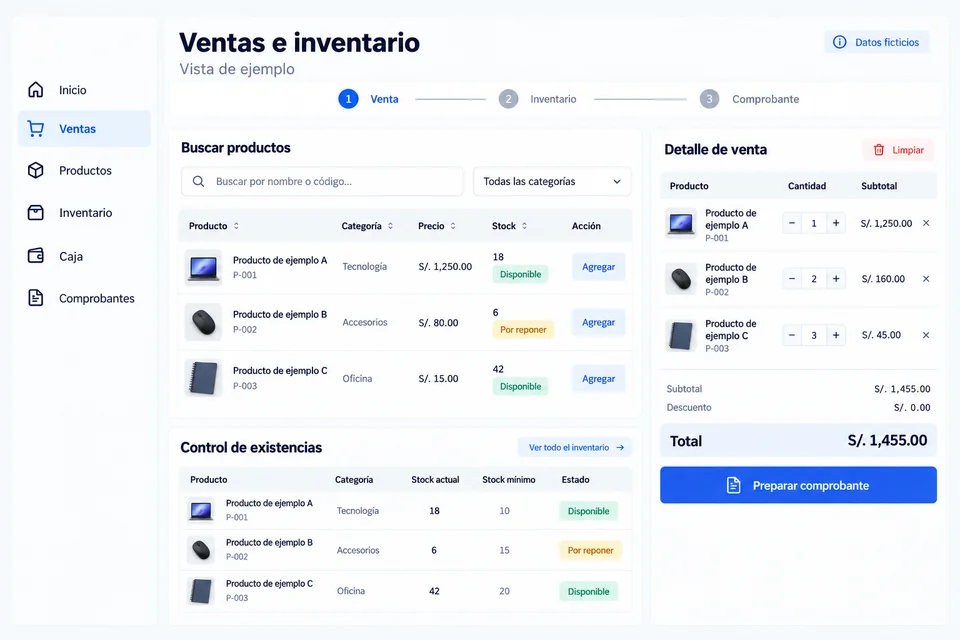960x640 pixels.
Task: Click the Inventario archive icon
Action: (x=36, y=213)
